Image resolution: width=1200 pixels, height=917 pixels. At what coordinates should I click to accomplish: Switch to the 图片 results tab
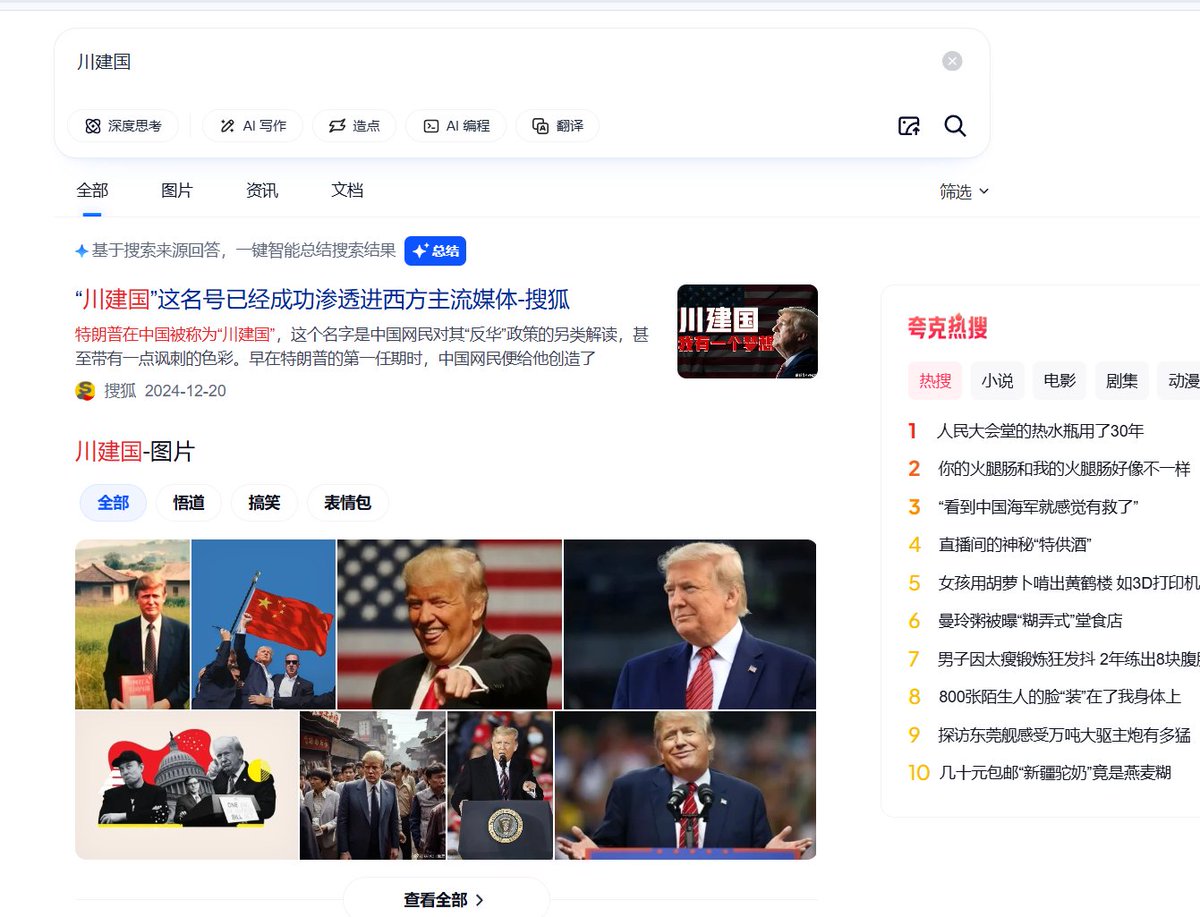[x=177, y=190]
